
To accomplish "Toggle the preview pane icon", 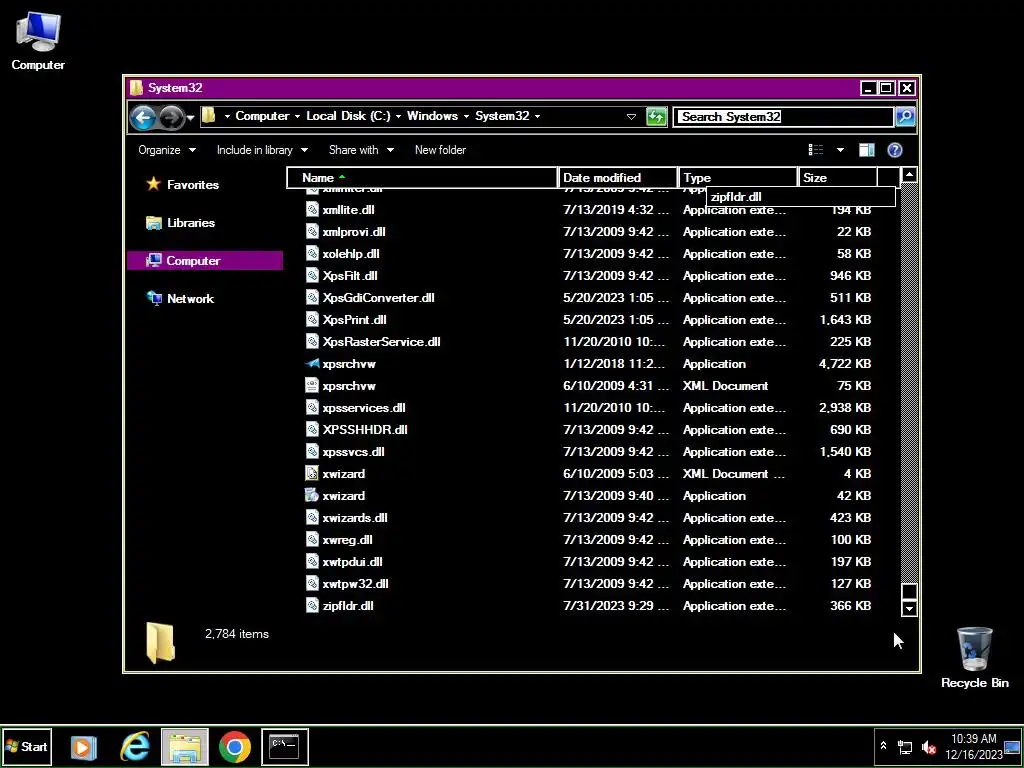I will tap(867, 150).
